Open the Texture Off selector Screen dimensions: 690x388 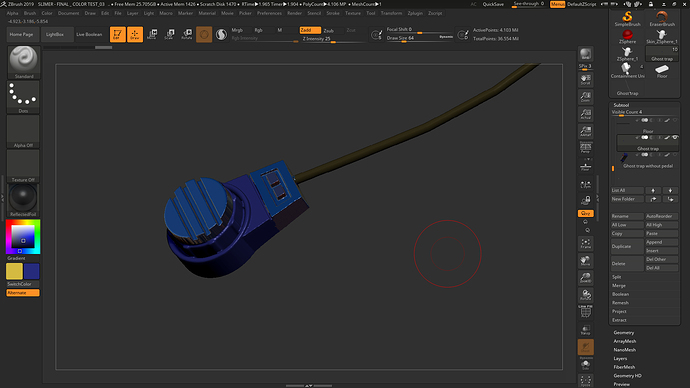(x=23, y=166)
